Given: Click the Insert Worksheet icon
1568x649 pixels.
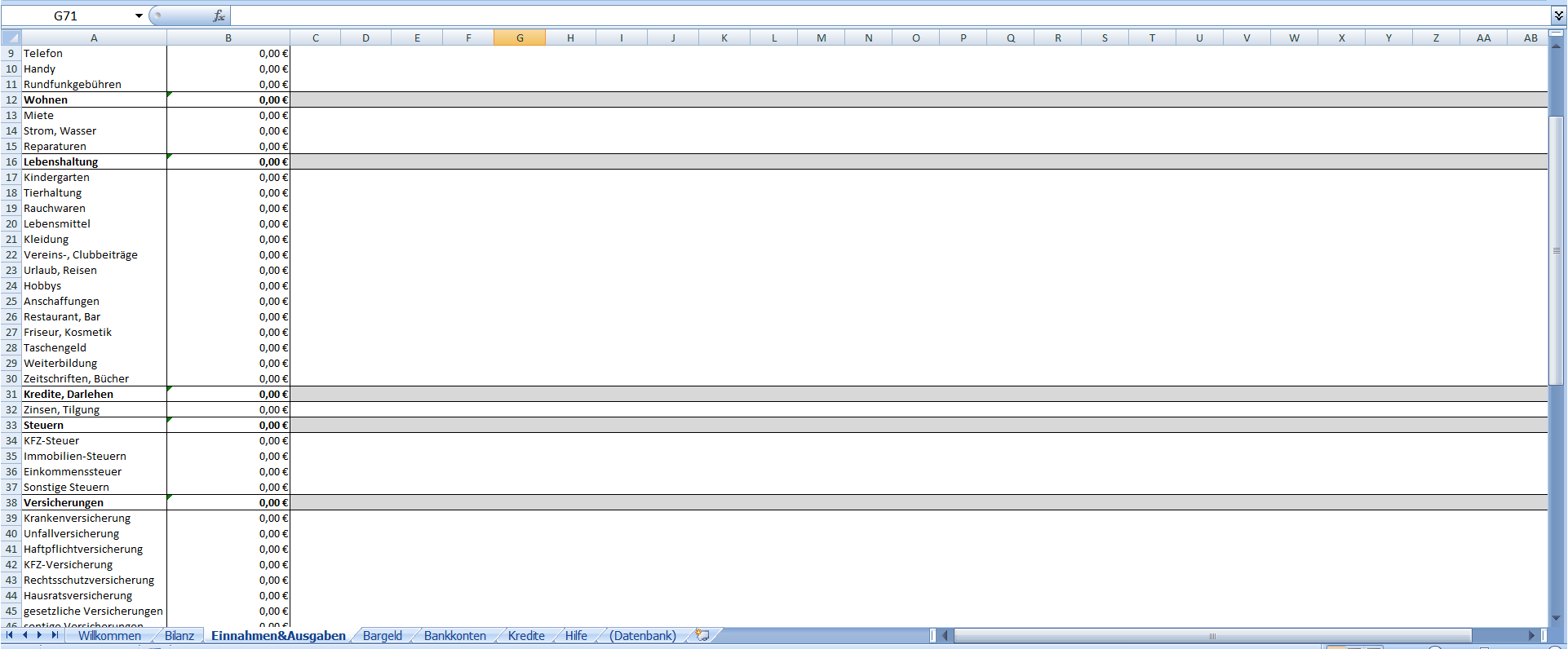Looking at the screenshot, I should pyautogui.click(x=702, y=635).
